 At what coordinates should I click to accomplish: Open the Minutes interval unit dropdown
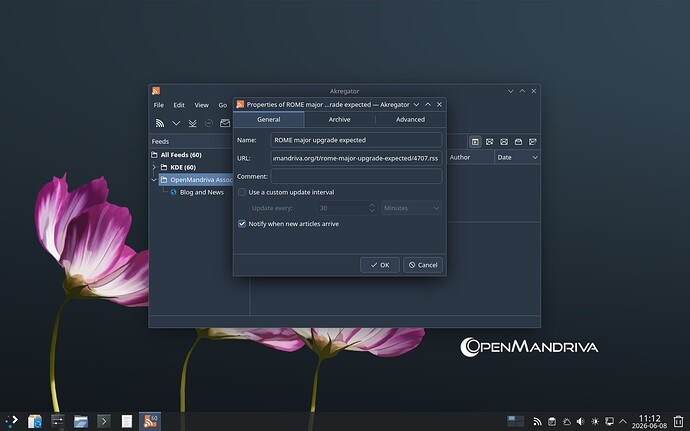[x=411, y=208]
